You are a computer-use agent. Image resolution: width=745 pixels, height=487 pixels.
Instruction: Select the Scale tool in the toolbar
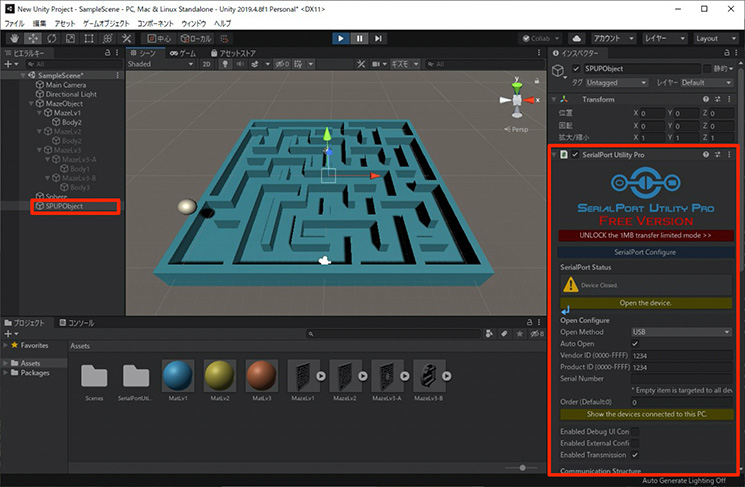tap(70, 38)
